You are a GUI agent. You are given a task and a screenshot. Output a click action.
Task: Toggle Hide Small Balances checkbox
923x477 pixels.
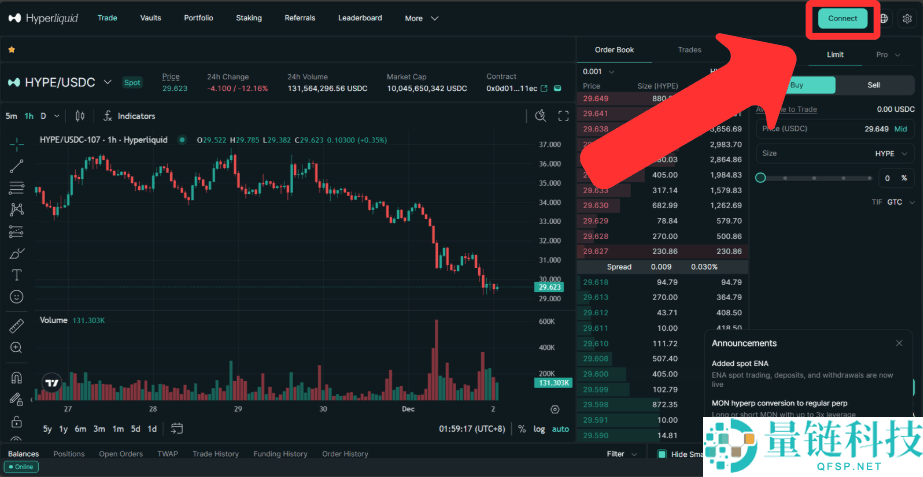pyautogui.click(x=662, y=454)
